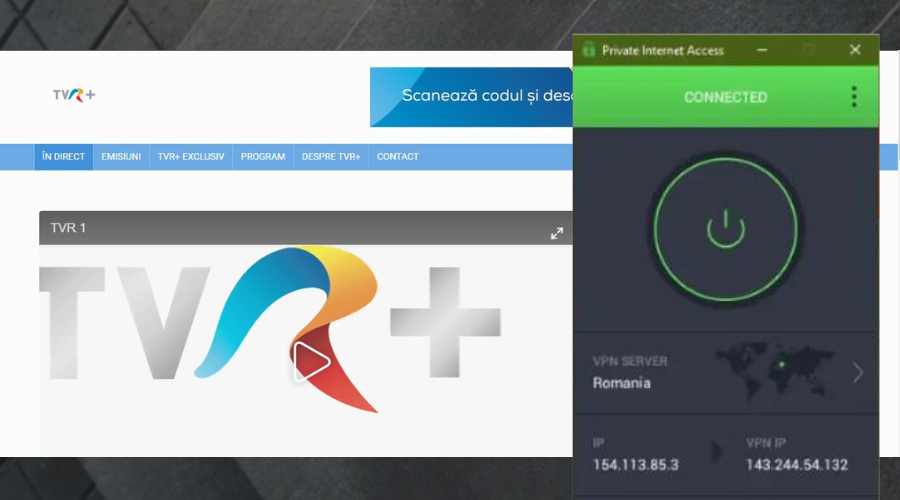The height and width of the screenshot is (500, 900).
Task: Toggle the VPN power button
Action: coord(726,229)
